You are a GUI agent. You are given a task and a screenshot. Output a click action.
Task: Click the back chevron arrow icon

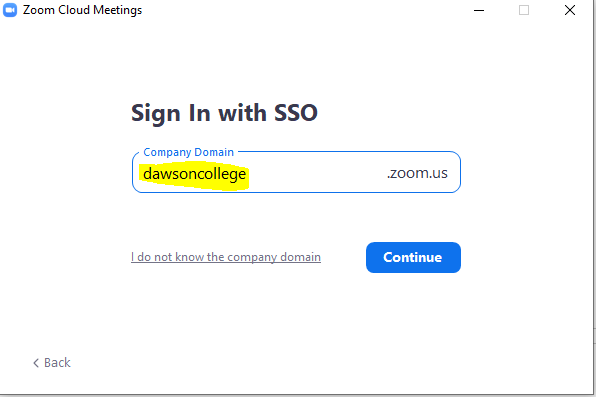[36, 363]
